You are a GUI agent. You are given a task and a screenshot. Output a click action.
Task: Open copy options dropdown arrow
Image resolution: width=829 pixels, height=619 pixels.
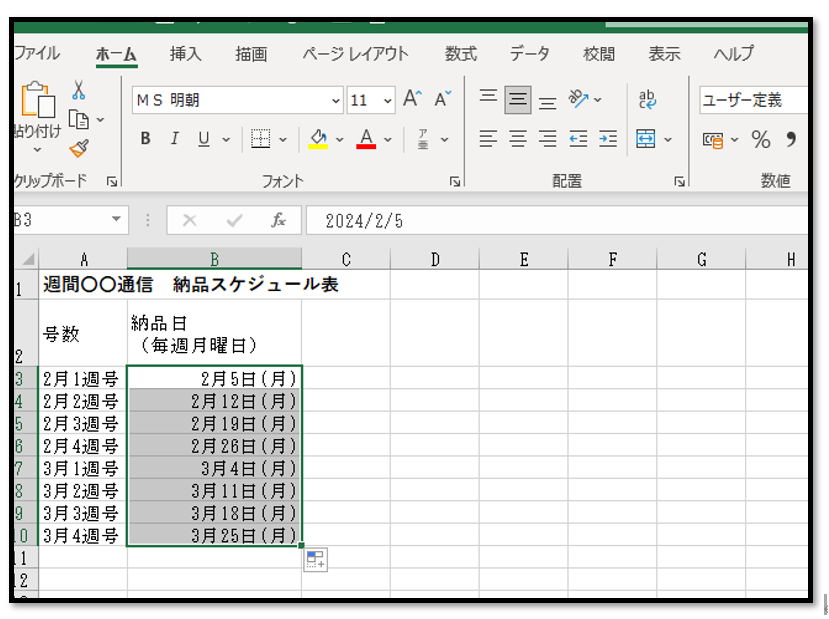pos(100,120)
